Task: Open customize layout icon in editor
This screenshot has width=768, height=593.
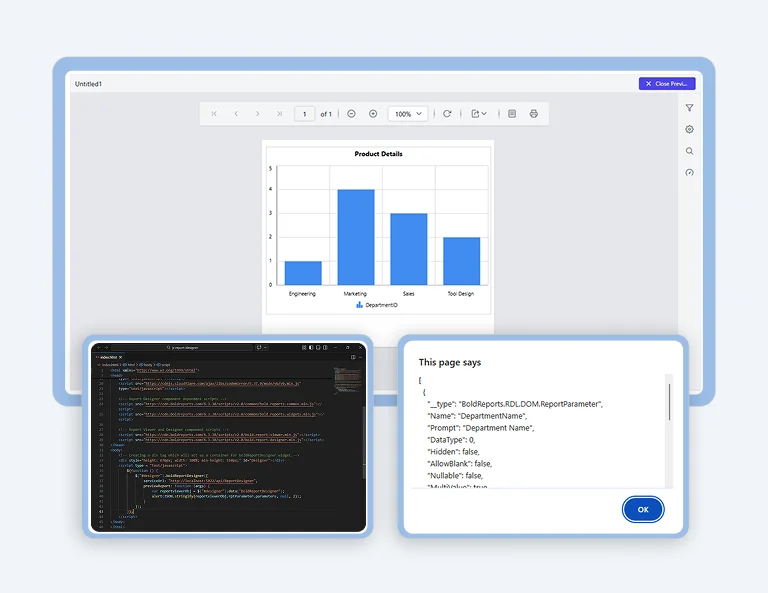Action: [304, 347]
